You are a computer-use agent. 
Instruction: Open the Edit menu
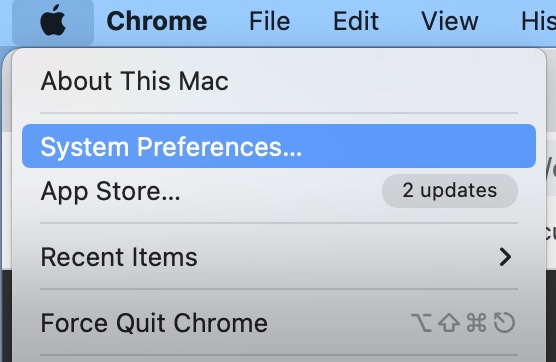(x=356, y=21)
